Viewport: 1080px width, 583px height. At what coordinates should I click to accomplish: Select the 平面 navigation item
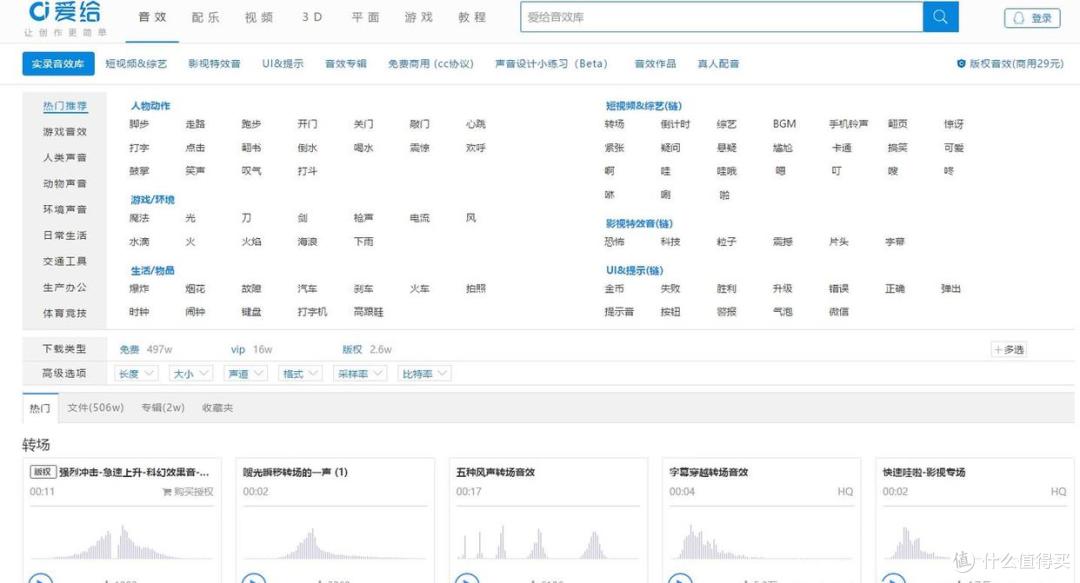click(x=366, y=17)
